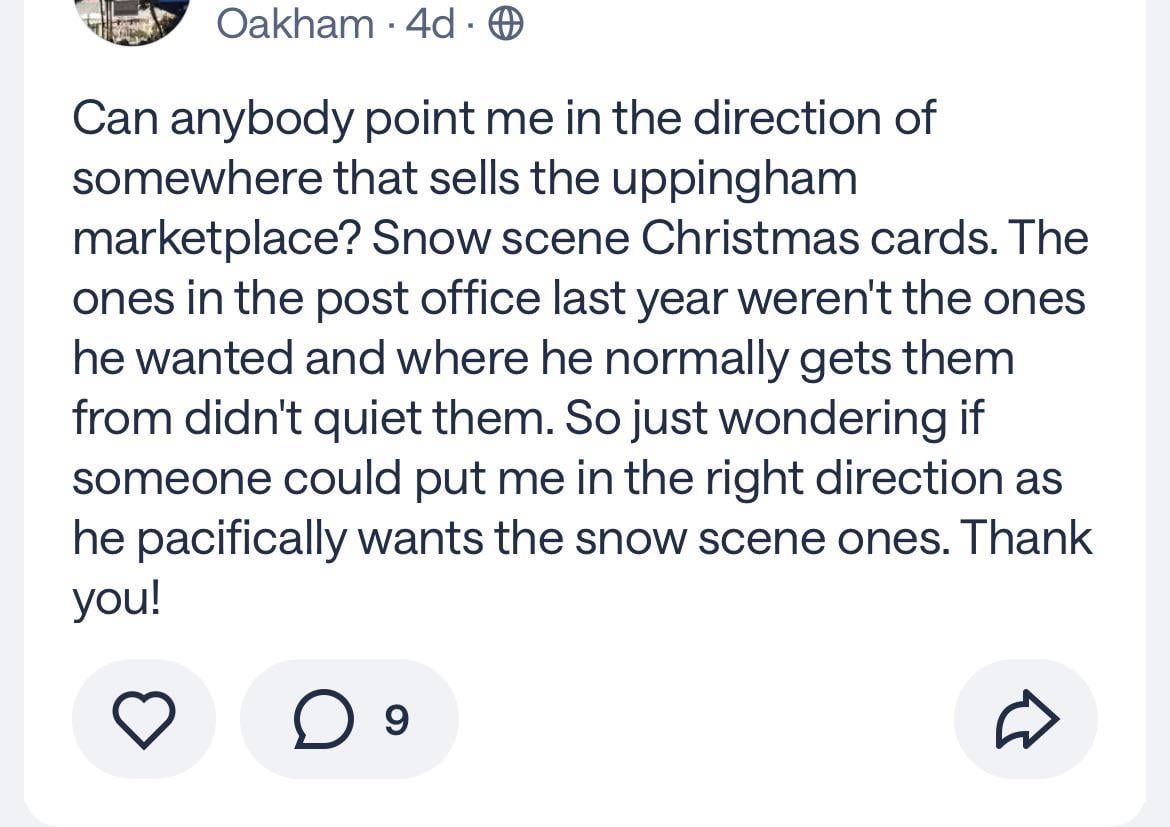The height and width of the screenshot is (827, 1170).
Task: Like the post with the heart icon
Action: 143,720
